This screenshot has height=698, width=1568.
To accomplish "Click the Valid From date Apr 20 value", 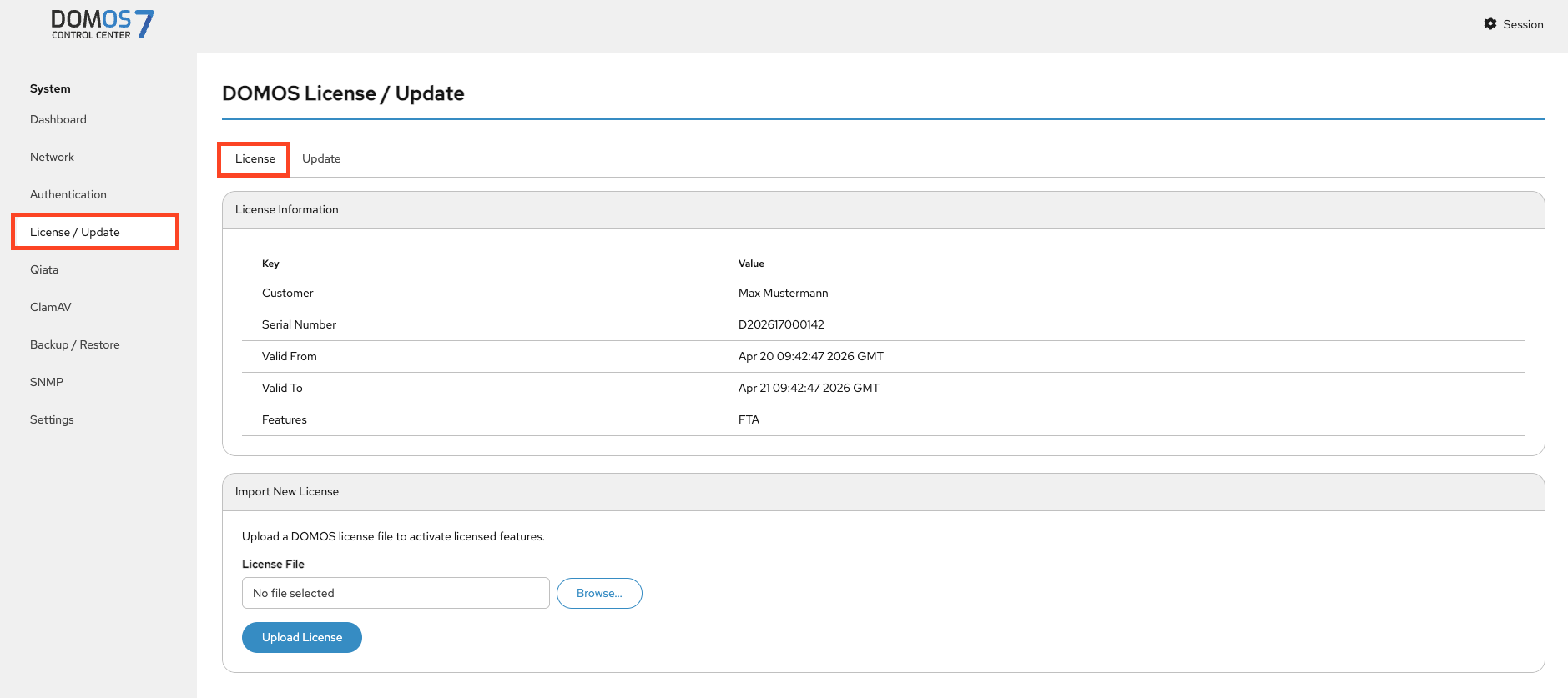I will 811,356.
